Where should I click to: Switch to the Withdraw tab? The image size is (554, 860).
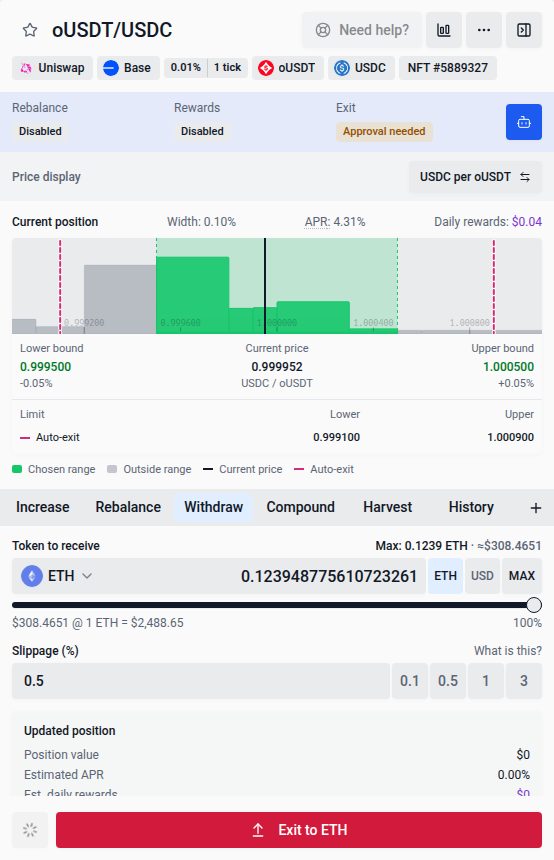tap(213, 507)
